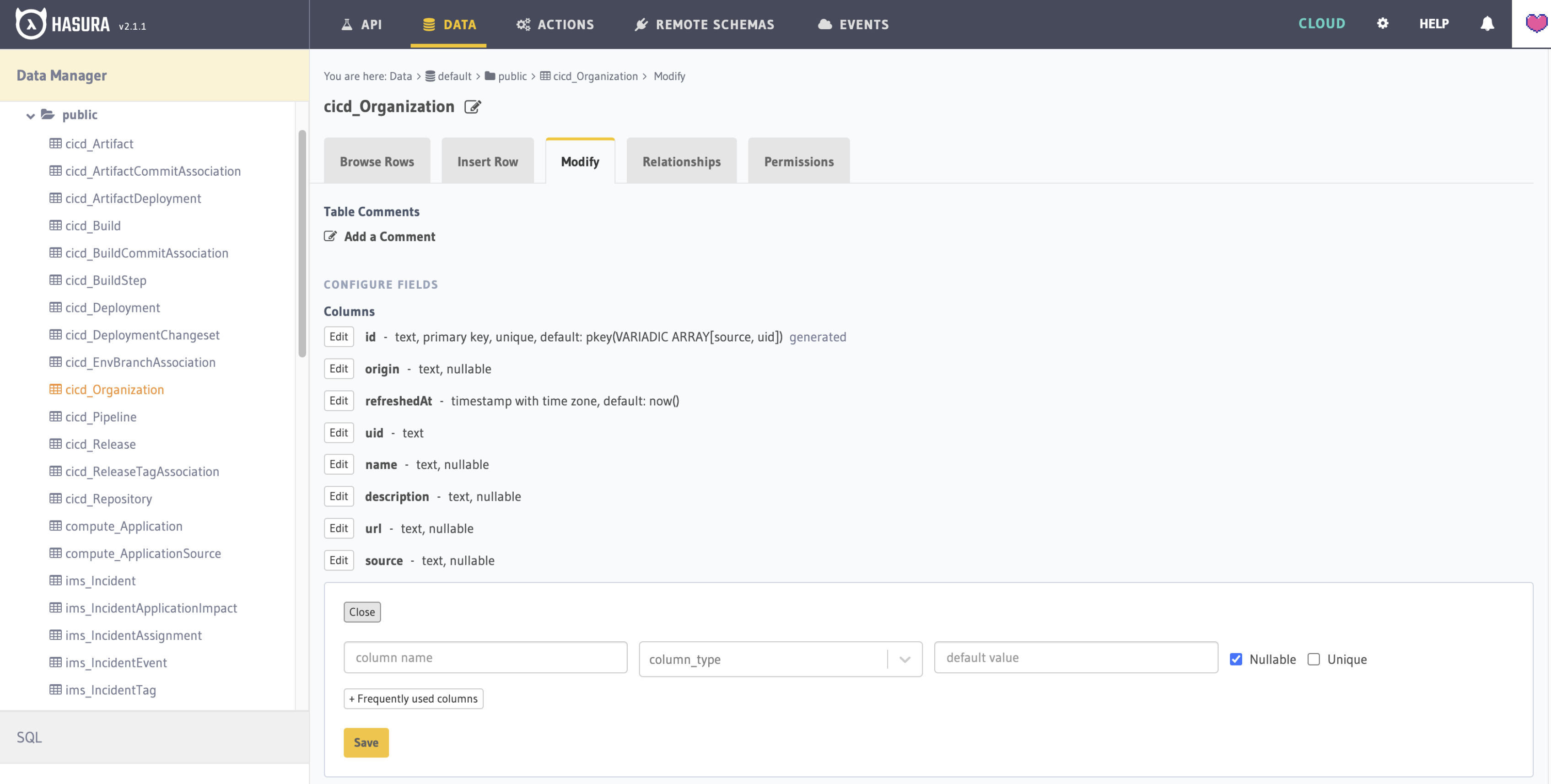Click the Add a Comment edit icon
The image size is (1551, 784).
(330, 236)
